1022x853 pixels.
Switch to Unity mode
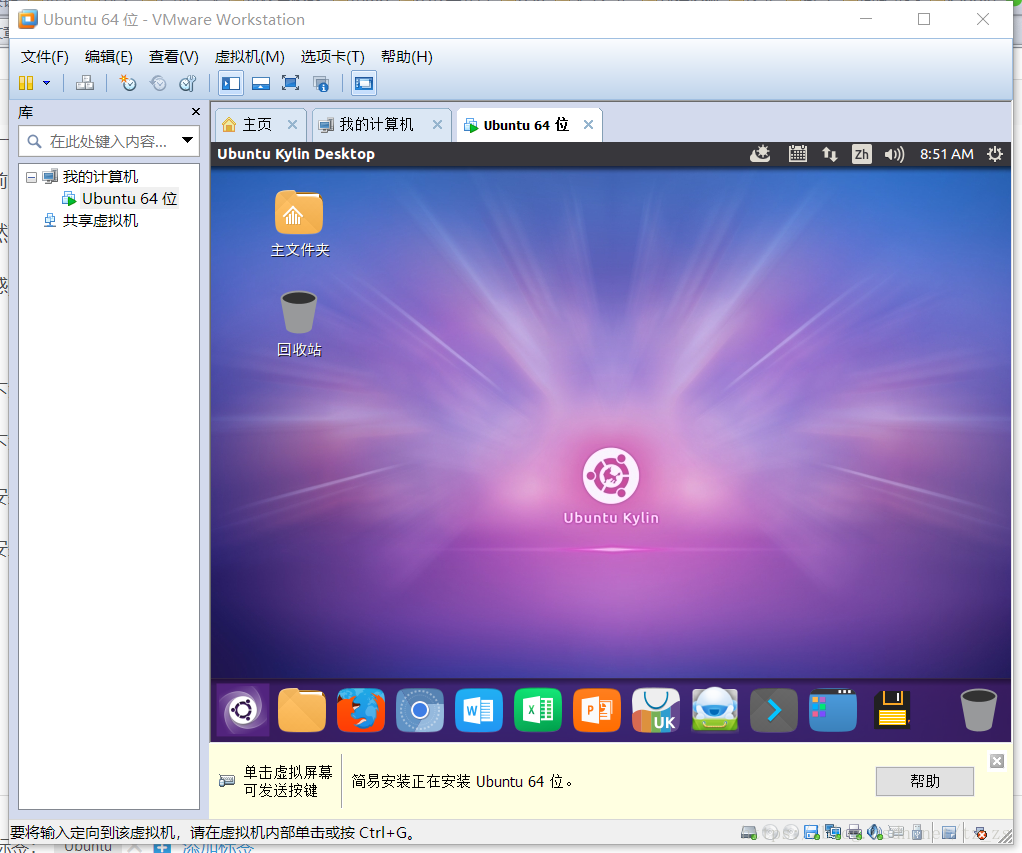click(x=321, y=83)
